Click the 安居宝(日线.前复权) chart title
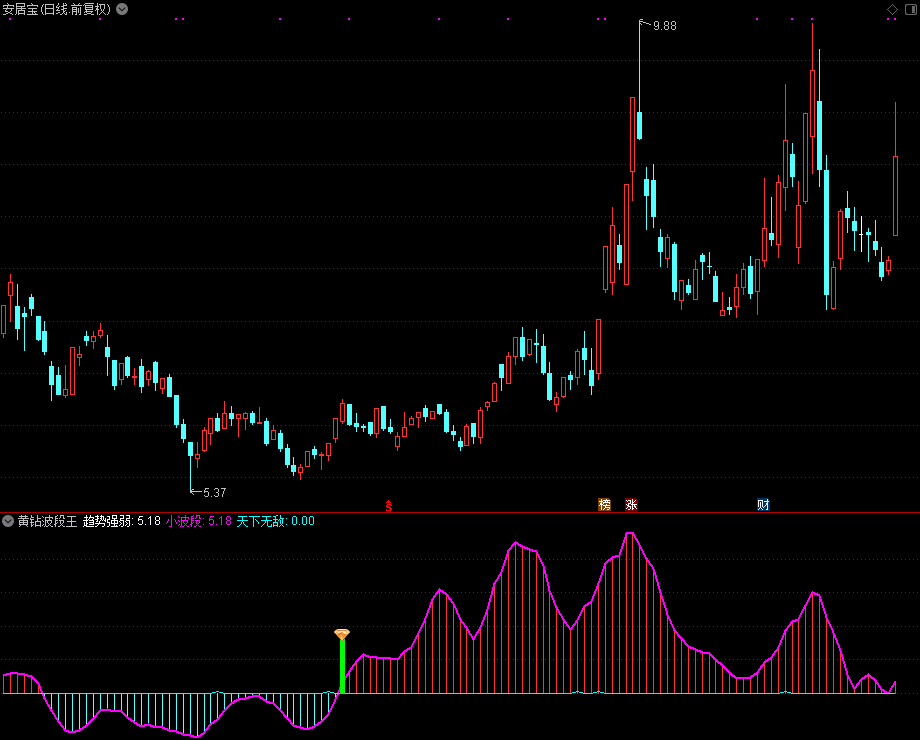 click(x=56, y=9)
